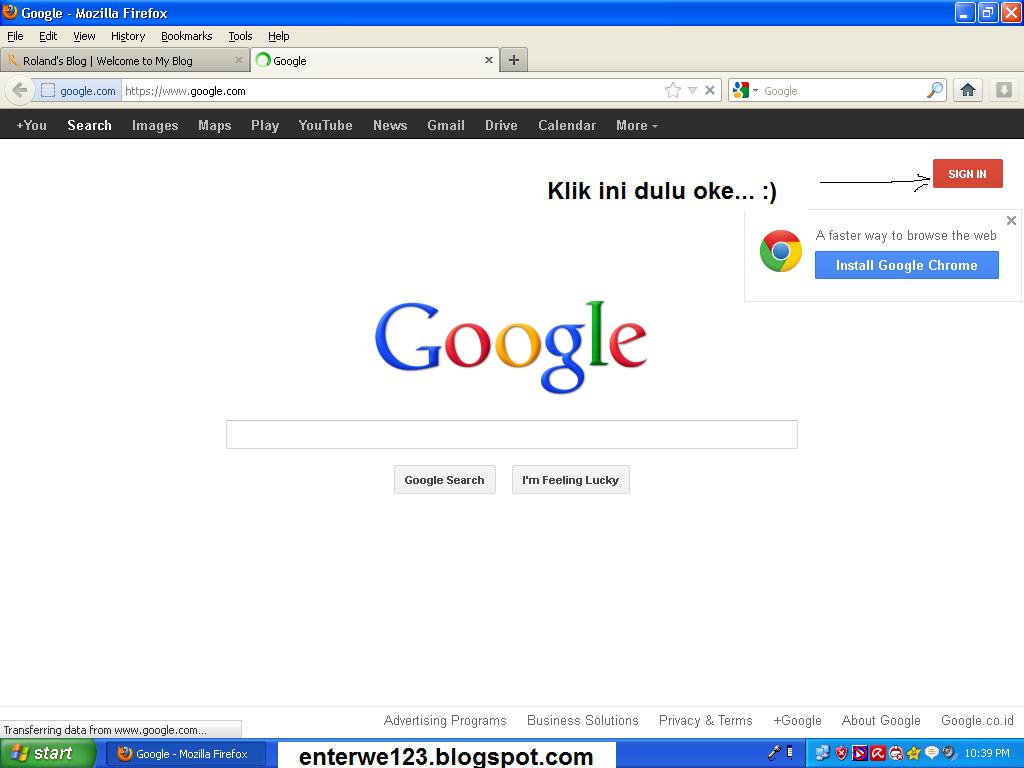Open the Windows start button

(47, 754)
